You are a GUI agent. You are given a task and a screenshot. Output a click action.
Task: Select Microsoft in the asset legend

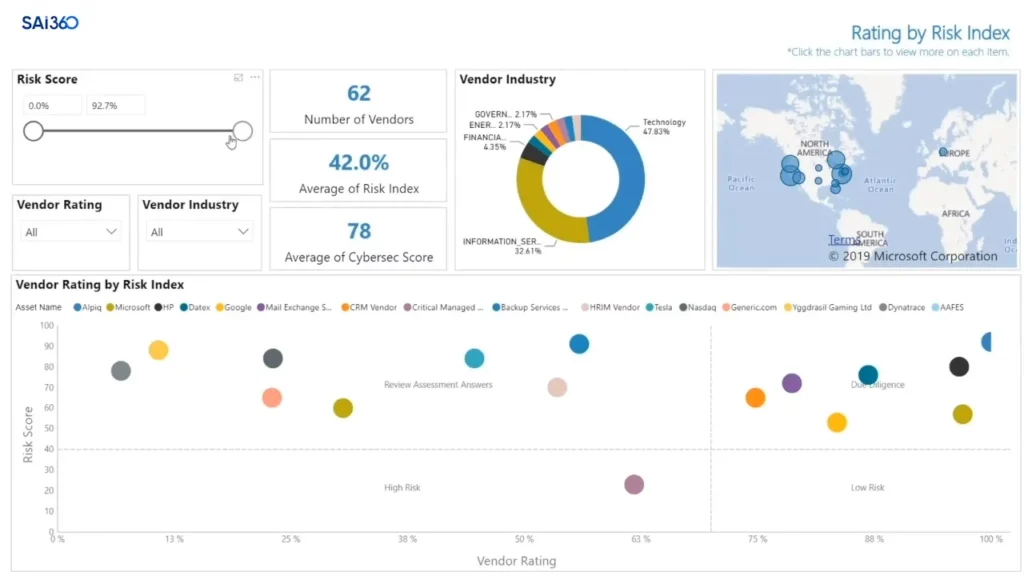pos(128,307)
